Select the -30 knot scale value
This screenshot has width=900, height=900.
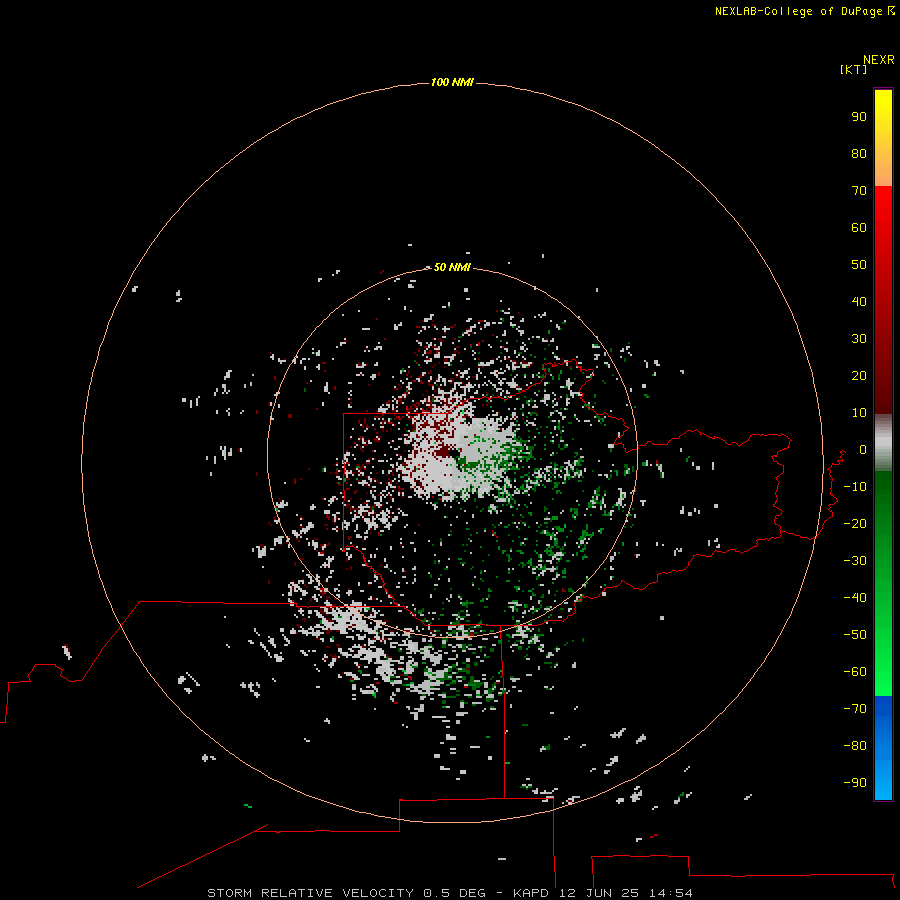coord(855,561)
